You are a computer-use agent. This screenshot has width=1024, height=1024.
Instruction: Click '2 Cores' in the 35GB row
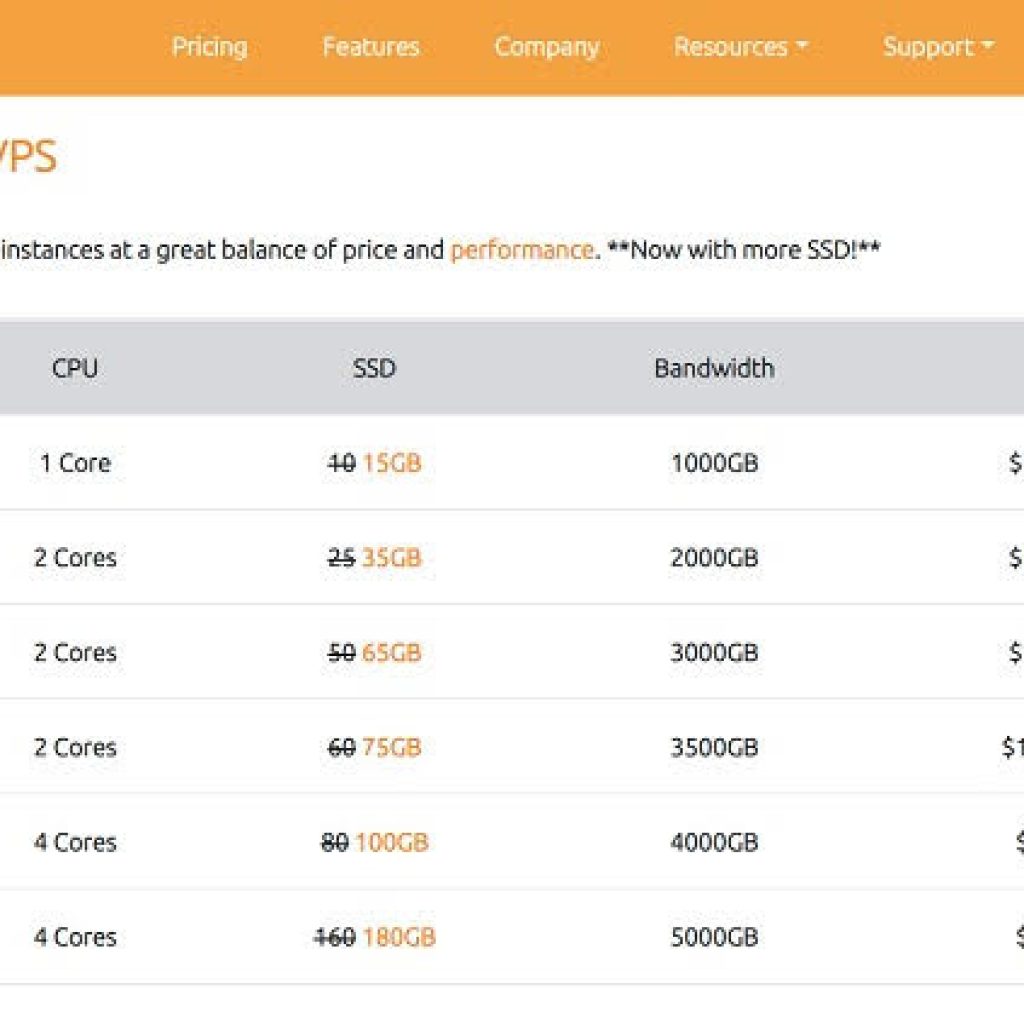click(x=75, y=558)
